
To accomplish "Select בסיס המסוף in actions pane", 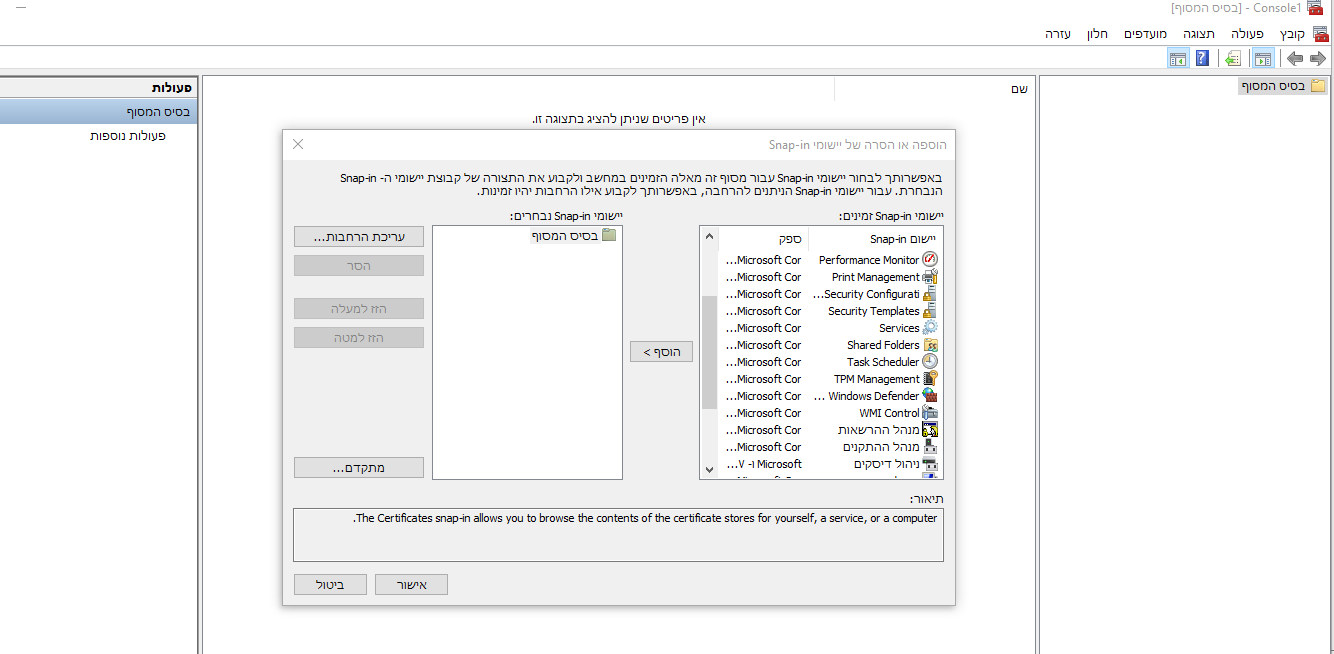I will tap(99, 112).
